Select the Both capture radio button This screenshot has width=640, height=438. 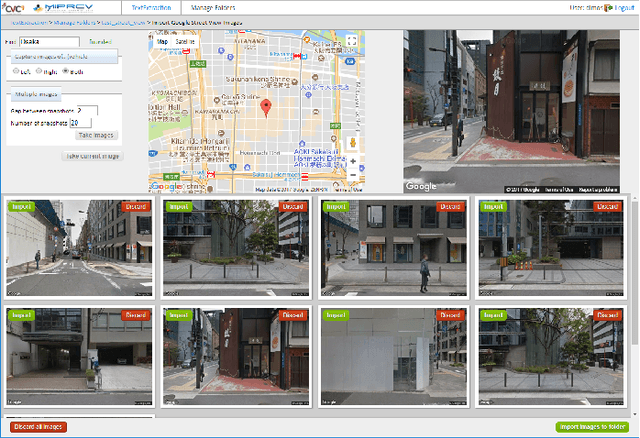65,72
